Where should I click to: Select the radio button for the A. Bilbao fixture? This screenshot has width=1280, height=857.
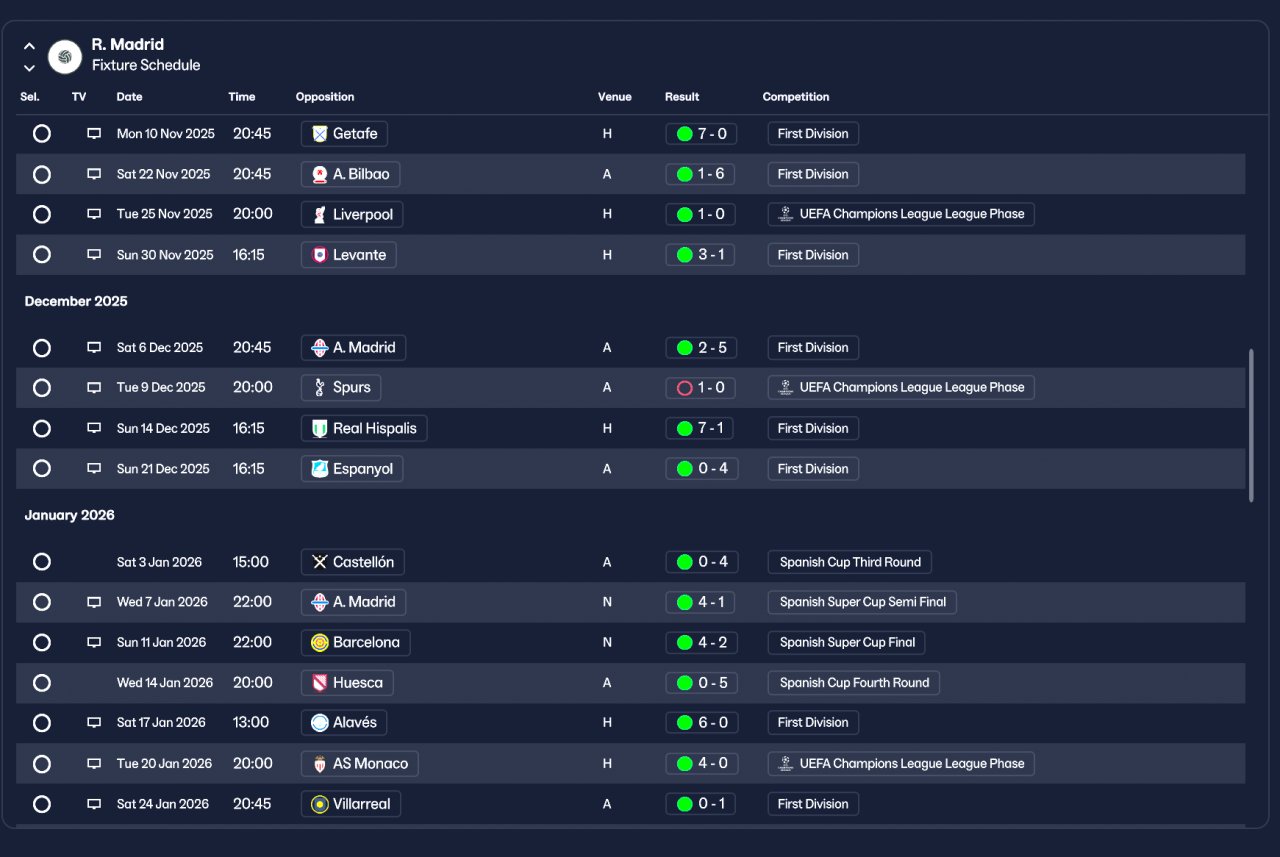[42, 174]
